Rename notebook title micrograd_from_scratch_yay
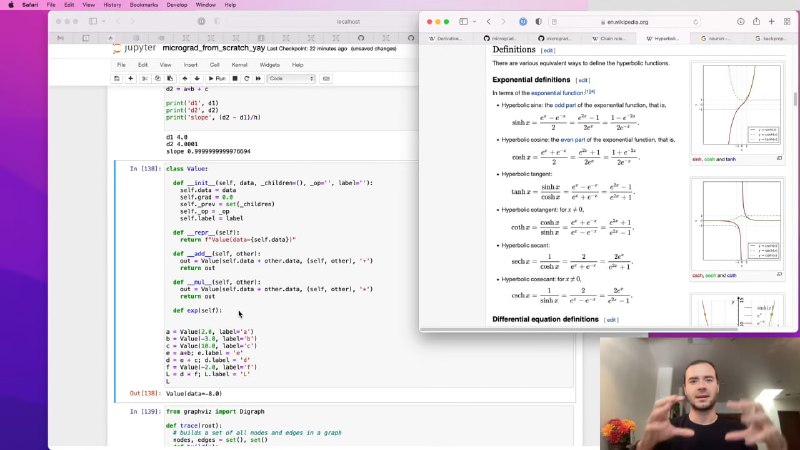Screen dimensions: 800x450 [213, 48]
